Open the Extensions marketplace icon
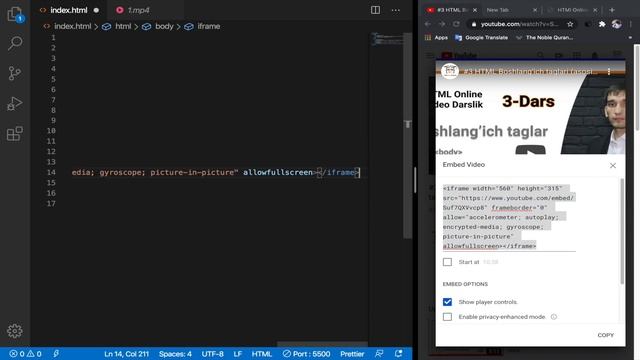 point(15,134)
